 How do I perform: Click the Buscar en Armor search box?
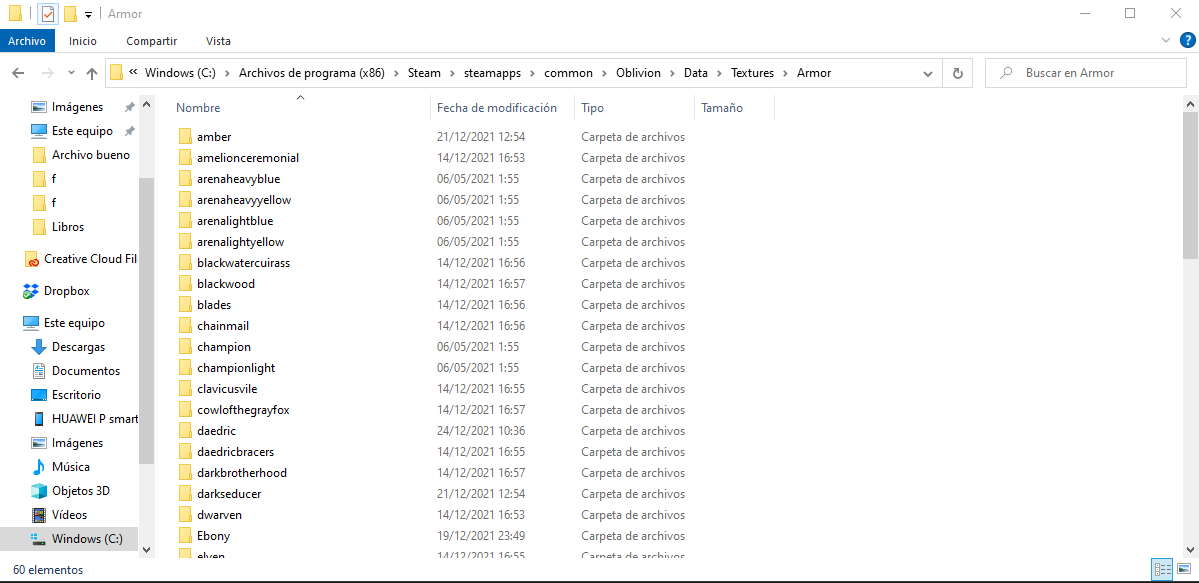1086,73
